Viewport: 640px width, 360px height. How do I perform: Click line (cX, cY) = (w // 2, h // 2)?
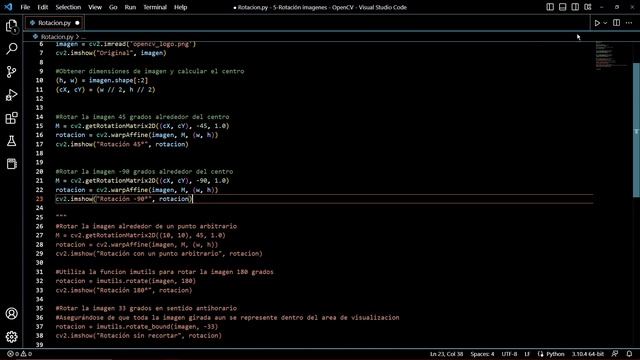pyautogui.click(x=105, y=89)
